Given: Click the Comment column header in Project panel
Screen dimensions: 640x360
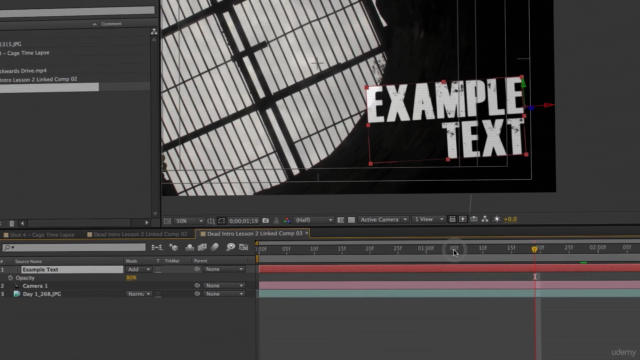Looking at the screenshot, I should (111, 24).
